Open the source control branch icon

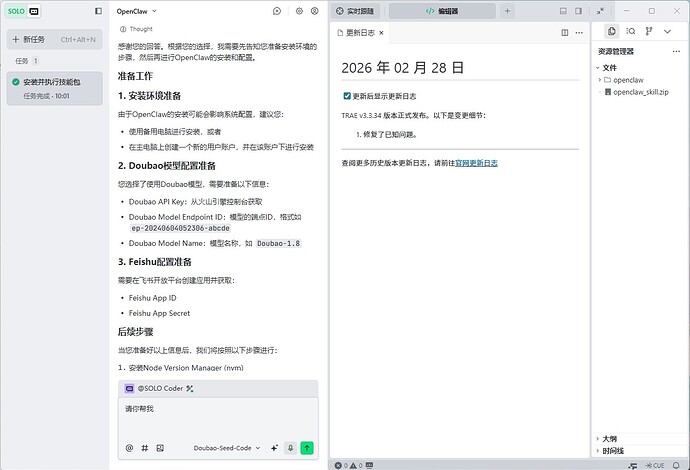tap(650, 32)
